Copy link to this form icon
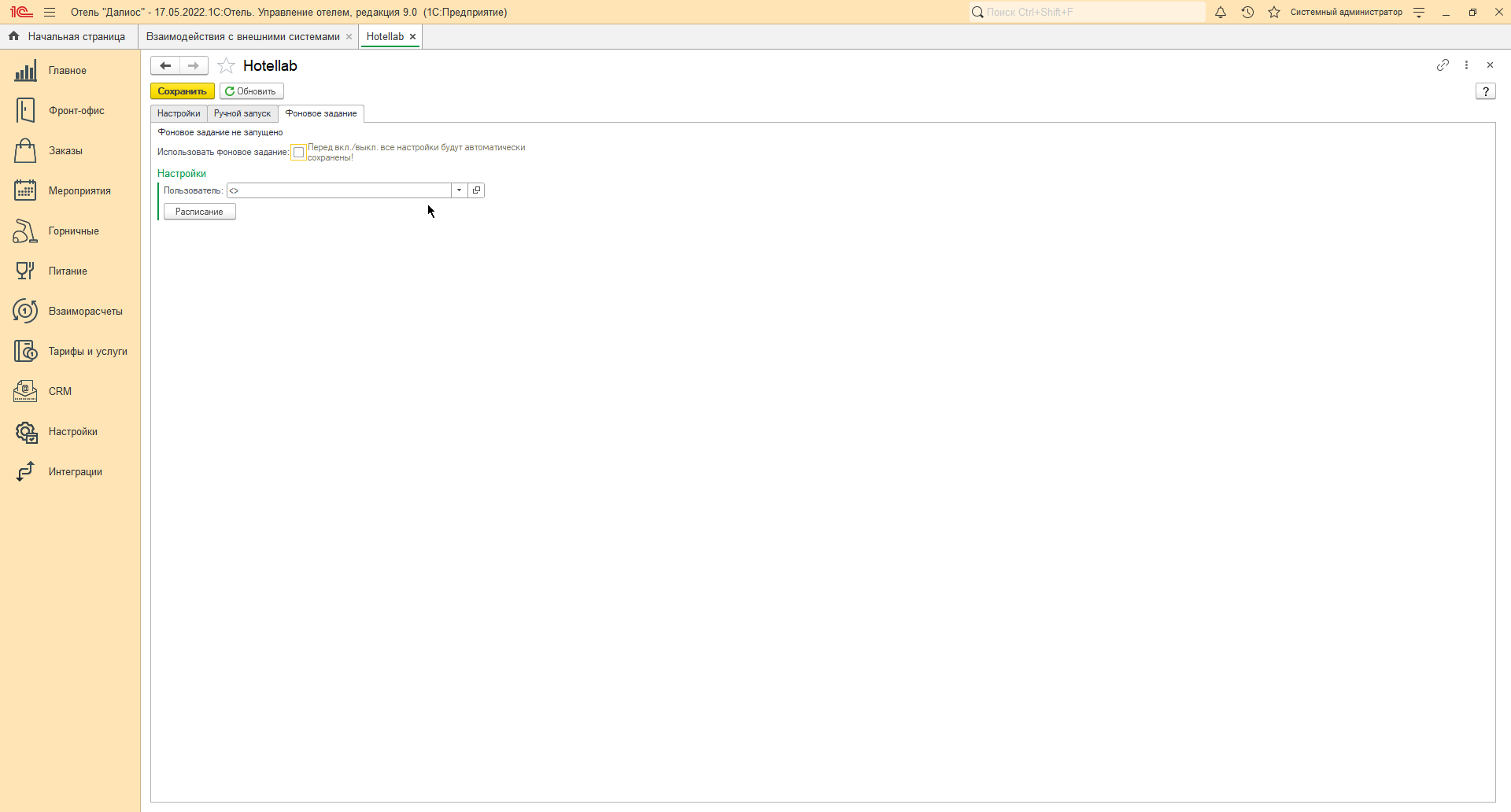The image size is (1511, 812). click(x=1443, y=65)
